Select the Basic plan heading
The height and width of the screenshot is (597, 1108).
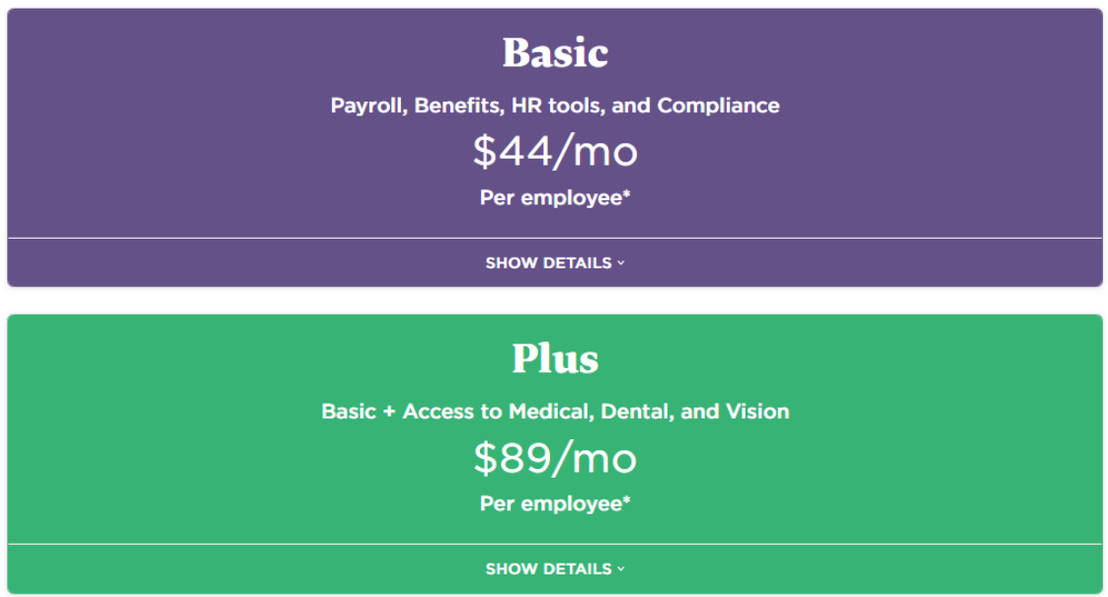tap(555, 53)
